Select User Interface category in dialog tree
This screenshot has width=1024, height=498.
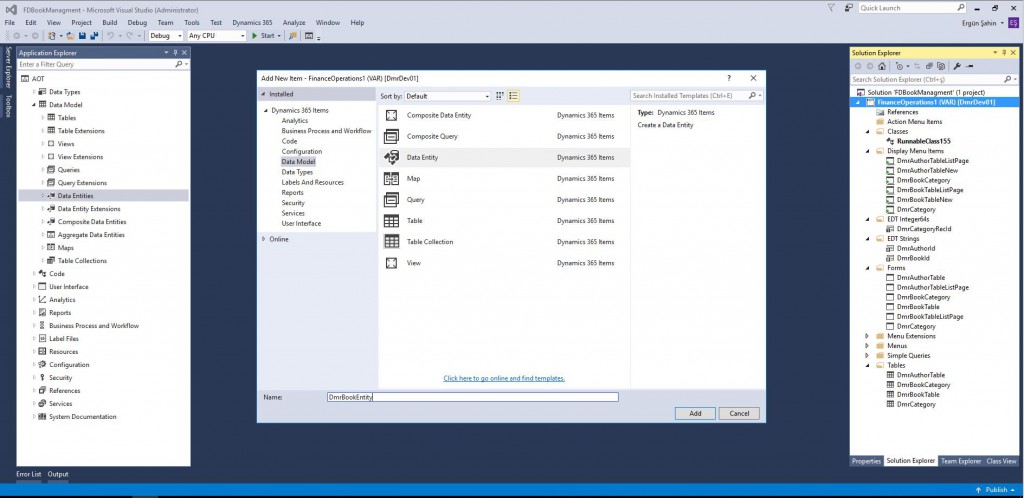pos(301,224)
